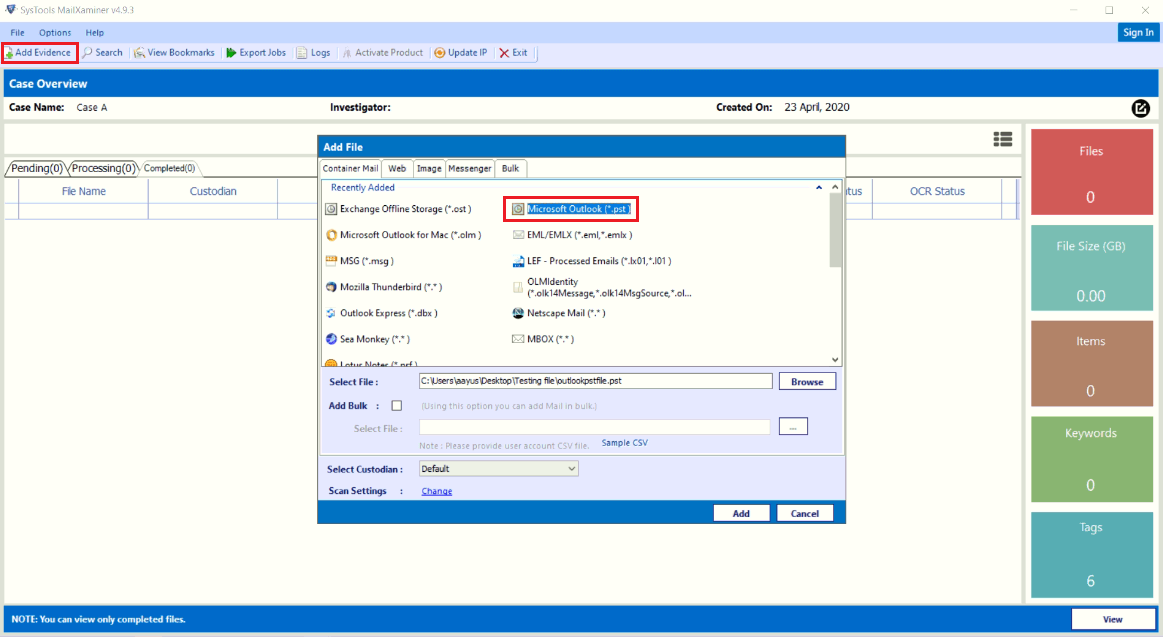This screenshot has width=1163, height=637.
Task: Open the Help menu
Action: [94, 33]
